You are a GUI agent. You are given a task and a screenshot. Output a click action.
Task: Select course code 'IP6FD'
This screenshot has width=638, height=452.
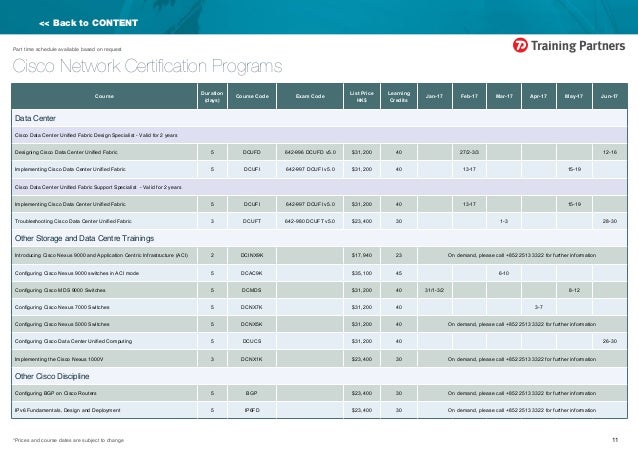[x=252, y=410]
